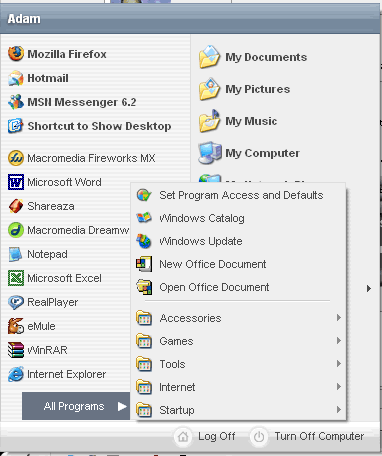The height and width of the screenshot is (456, 382).
Task: Open the Startup program folder
Action: [x=239, y=410]
